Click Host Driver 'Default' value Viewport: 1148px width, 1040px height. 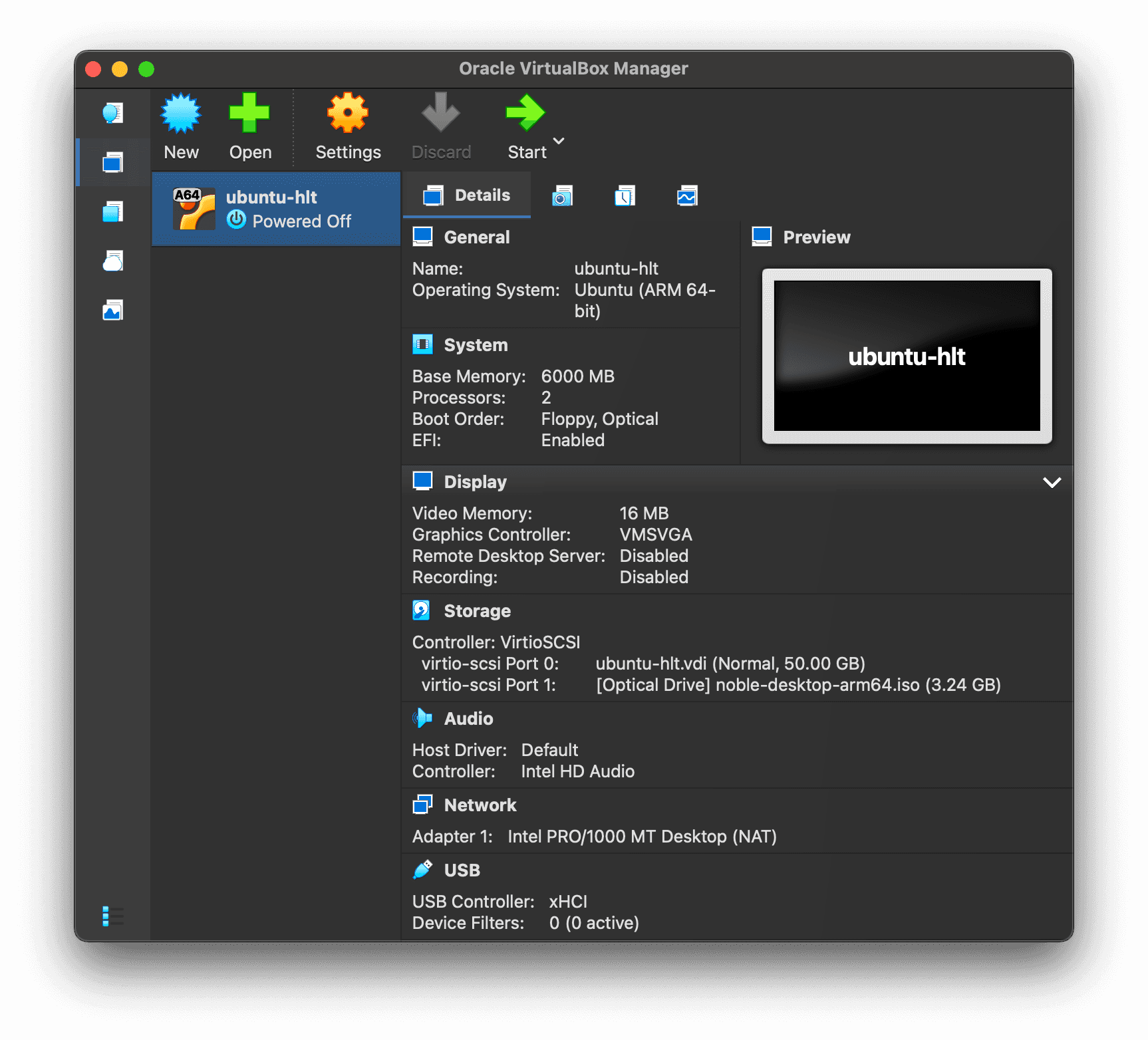[x=550, y=750]
